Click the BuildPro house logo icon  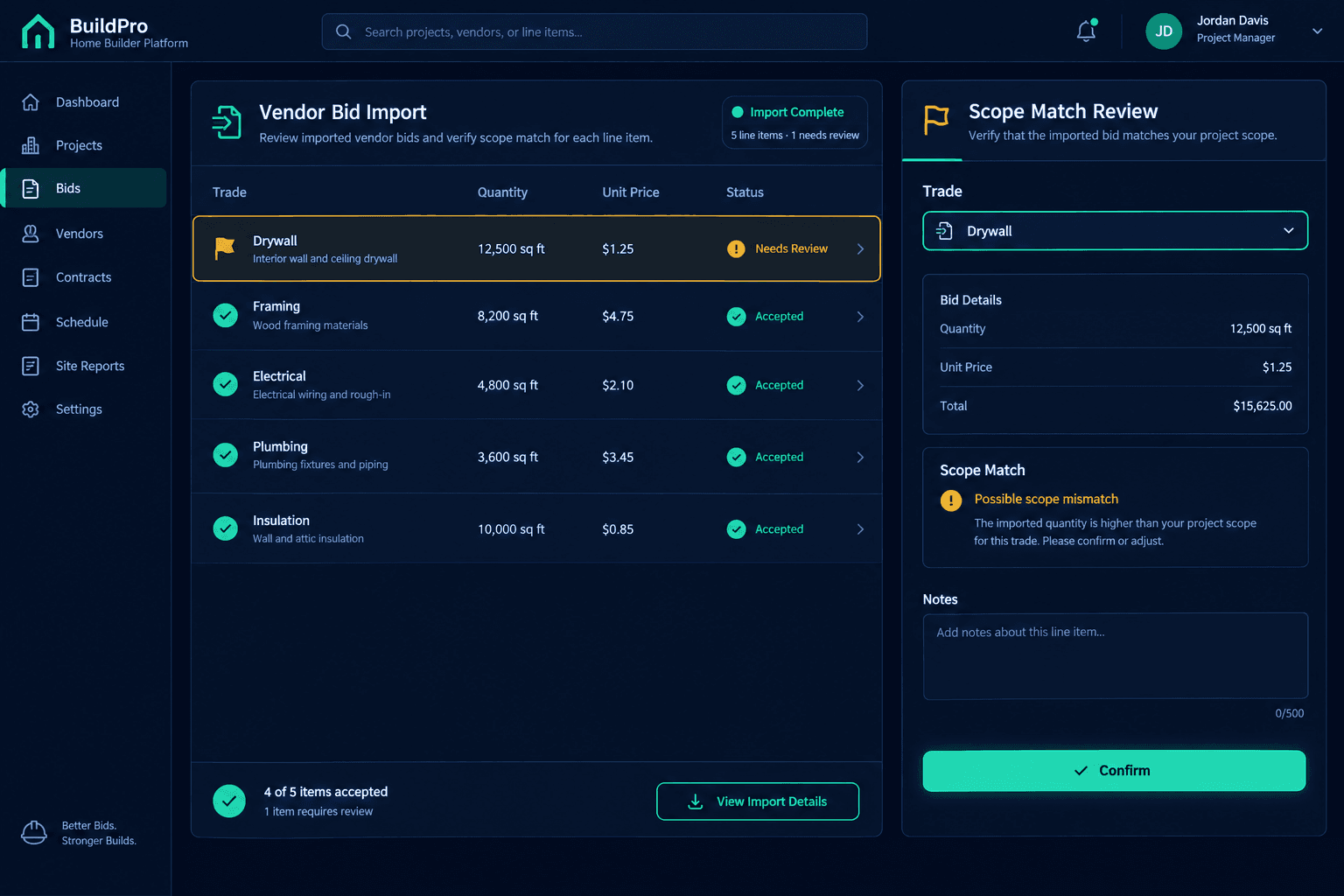coord(38,31)
